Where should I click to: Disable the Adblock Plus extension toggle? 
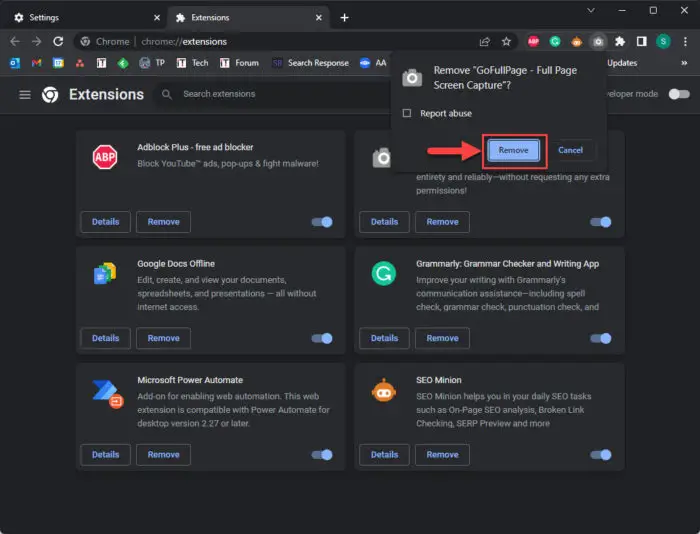coord(322,222)
